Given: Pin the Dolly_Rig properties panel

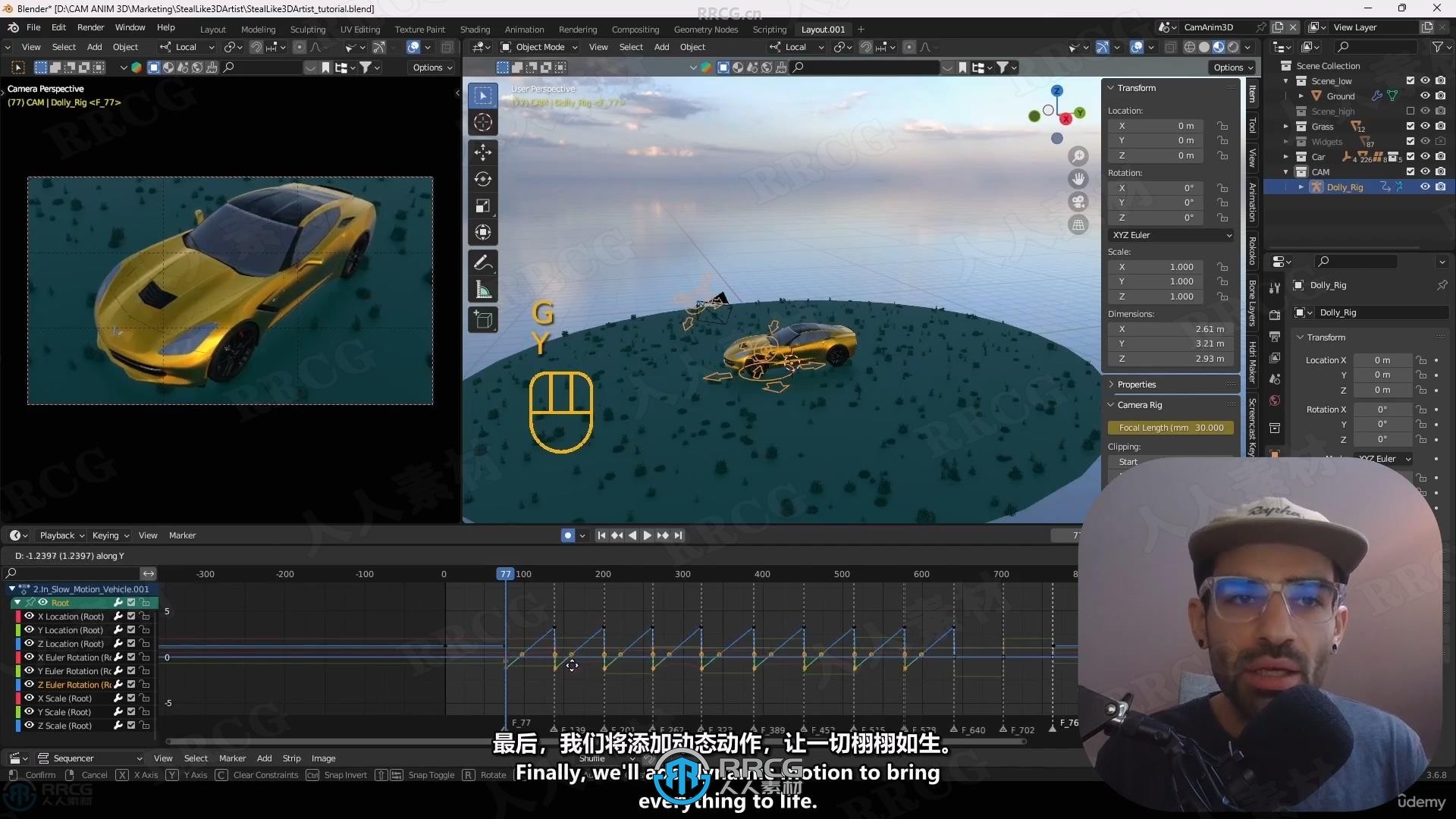Looking at the screenshot, I should pyautogui.click(x=1442, y=285).
